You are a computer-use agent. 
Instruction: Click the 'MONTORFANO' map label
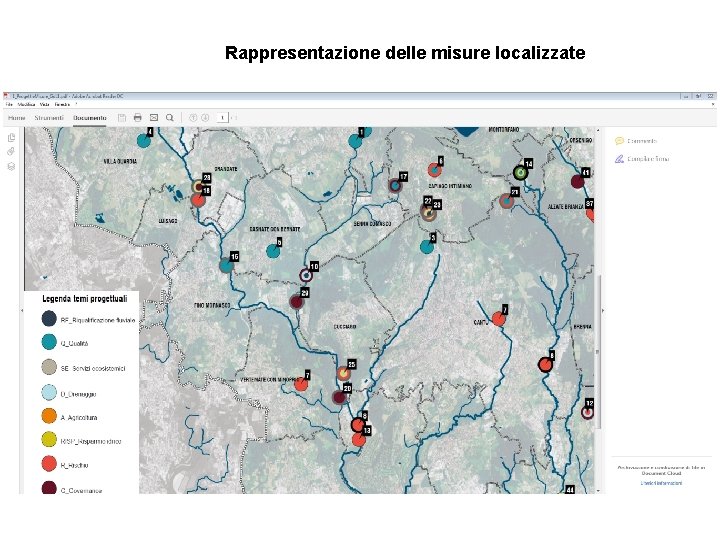click(x=503, y=130)
